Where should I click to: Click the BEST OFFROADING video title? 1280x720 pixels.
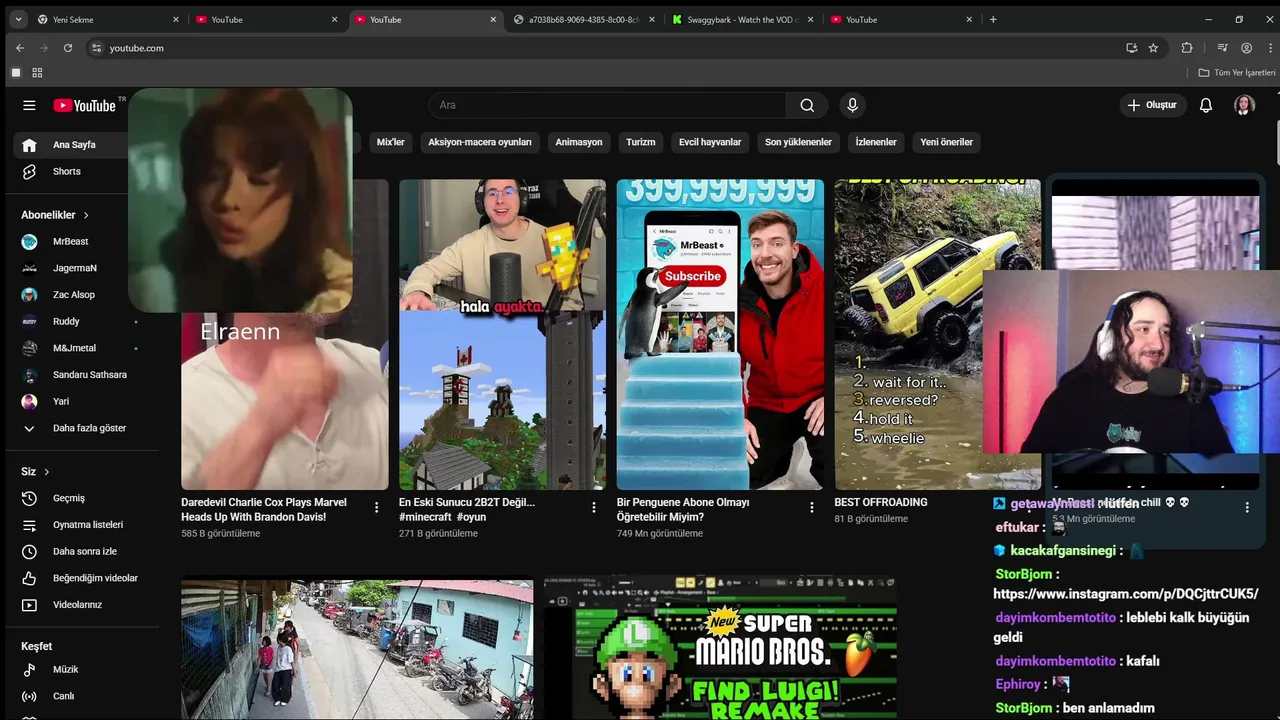881,503
